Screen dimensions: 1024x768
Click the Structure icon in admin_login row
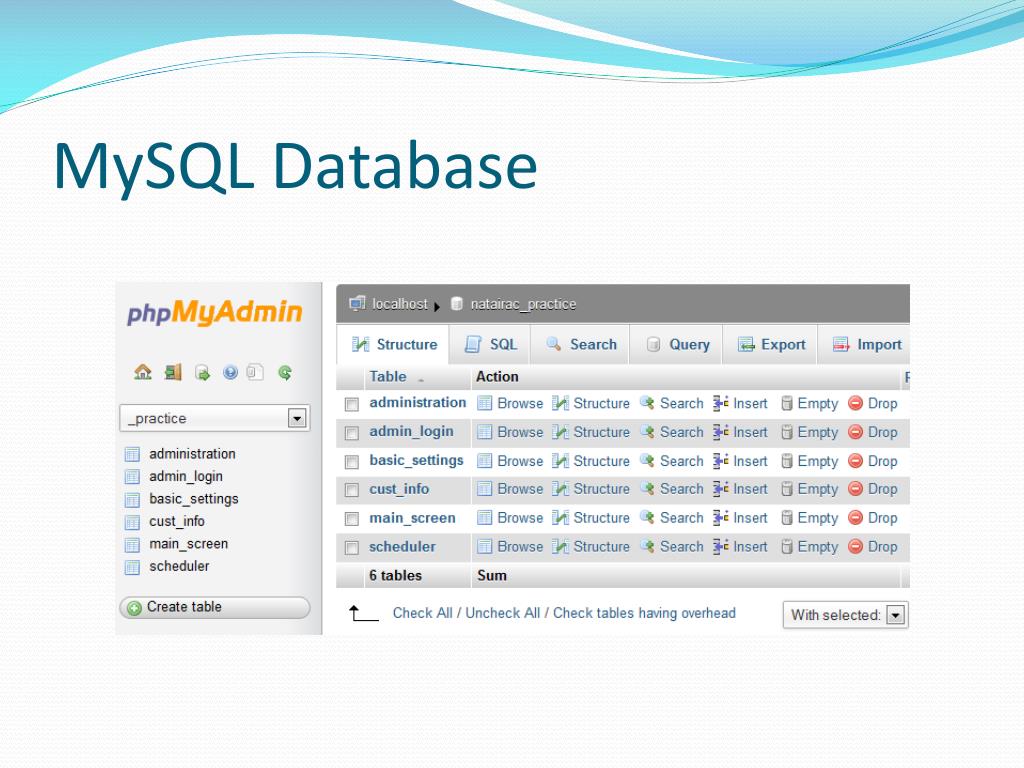pyautogui.click(x=560, y=432)
